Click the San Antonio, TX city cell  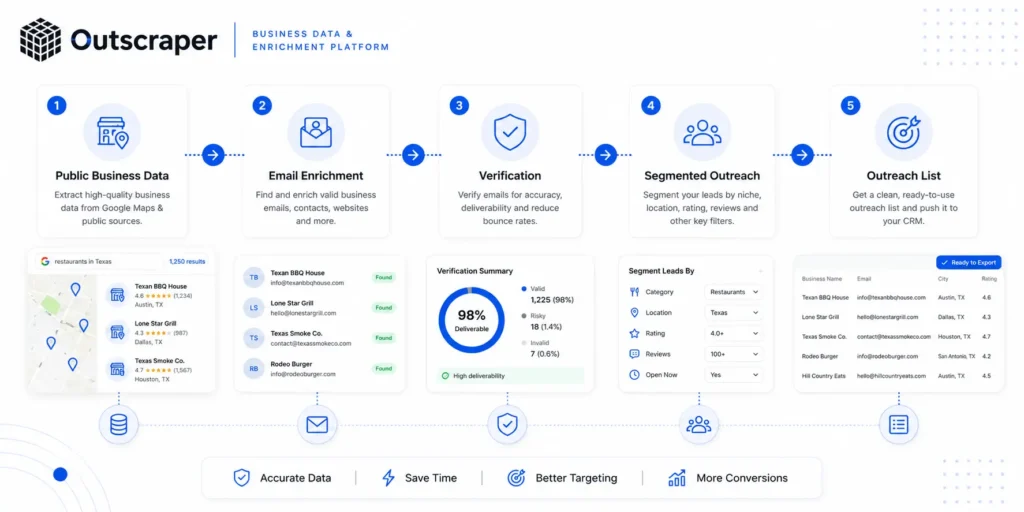pyautogui.click(x=957, y=357)
